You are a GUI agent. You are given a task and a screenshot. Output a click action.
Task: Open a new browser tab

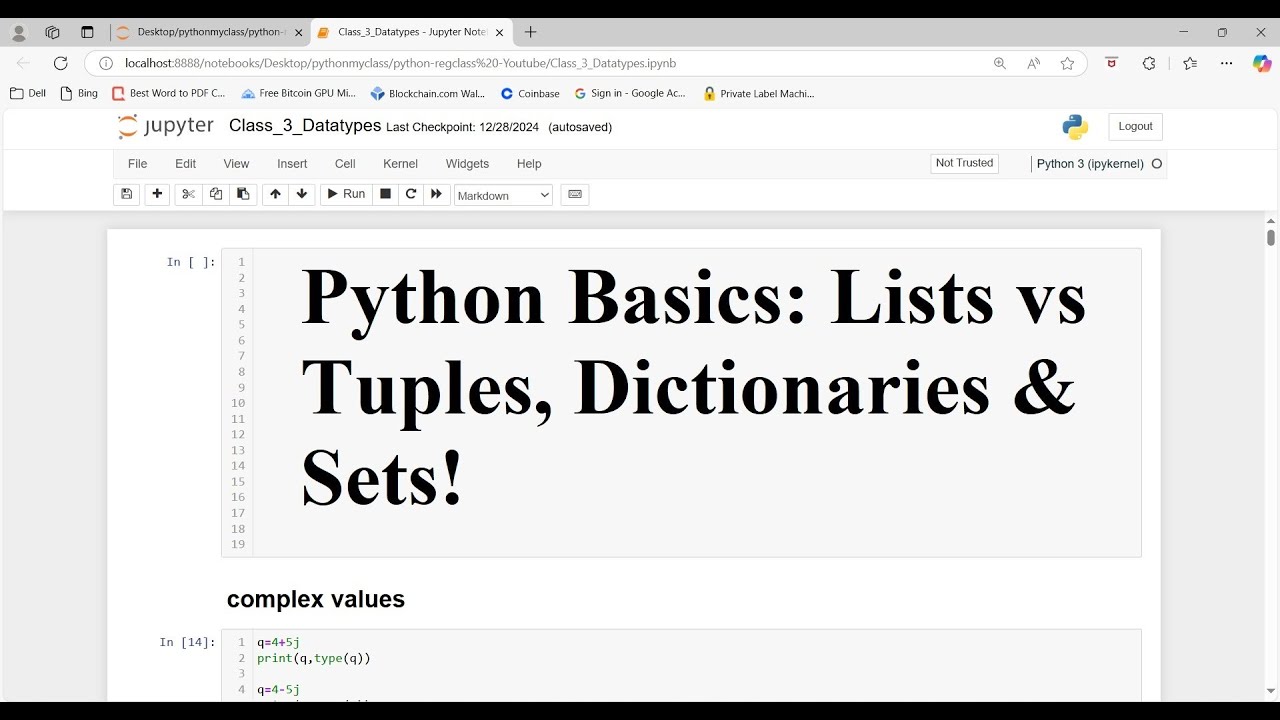(x=530, y=32)
